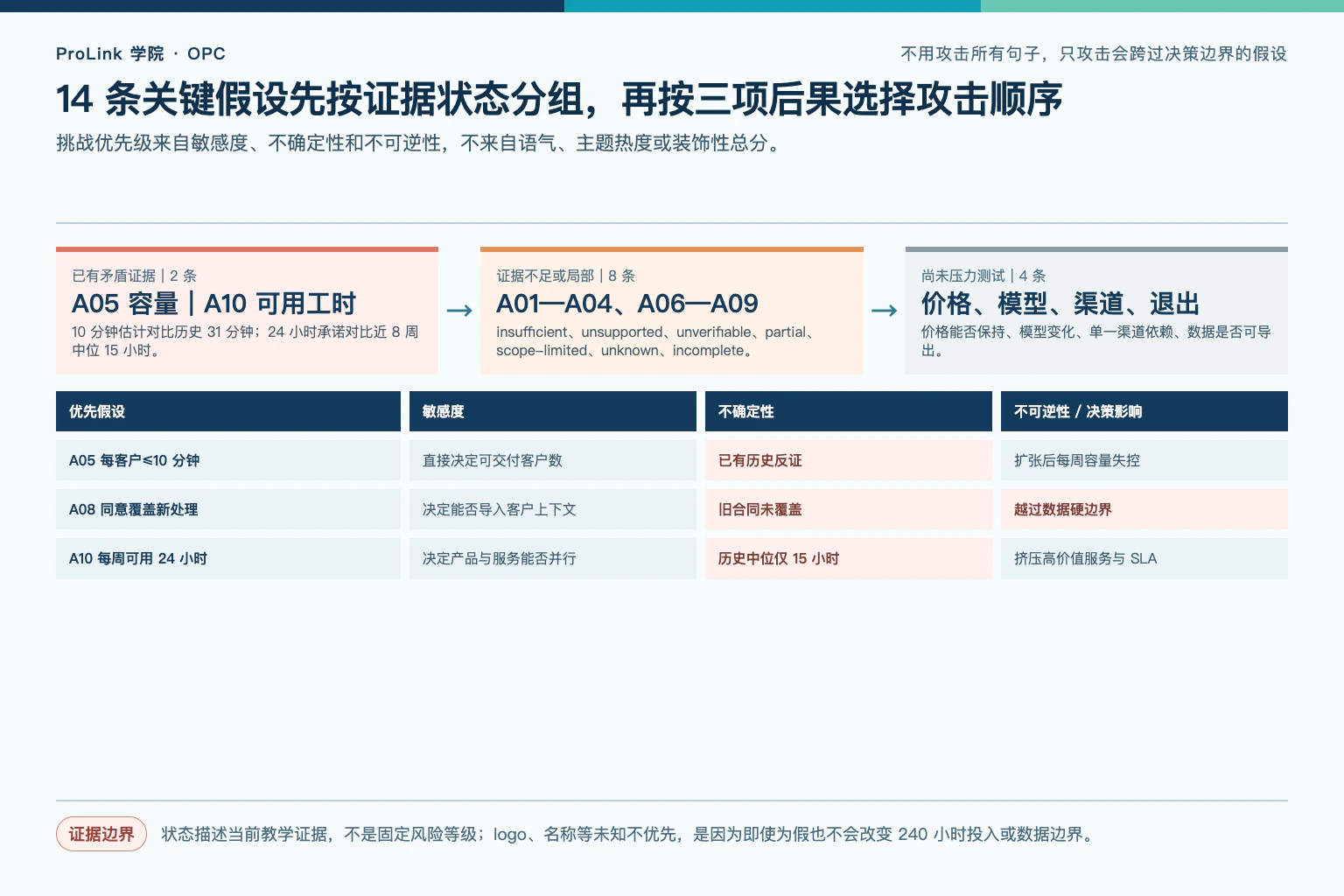Select the cell '已有历史反证'

[x=849, y=460]
